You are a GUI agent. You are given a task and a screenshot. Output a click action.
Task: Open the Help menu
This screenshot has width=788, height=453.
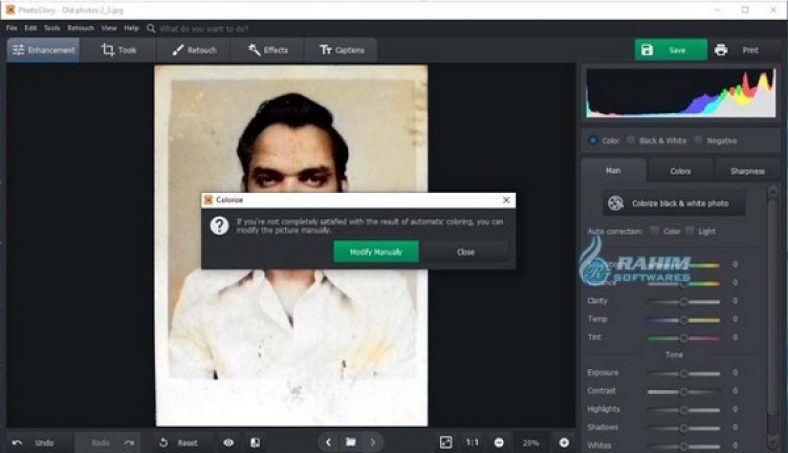[x=131, y=28]
